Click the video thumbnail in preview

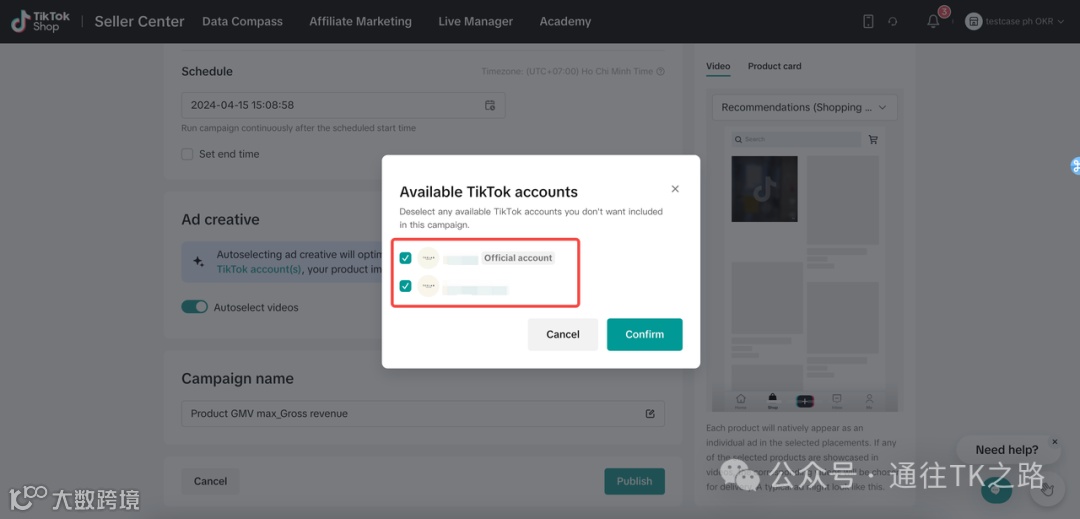(x=765, y=189)
